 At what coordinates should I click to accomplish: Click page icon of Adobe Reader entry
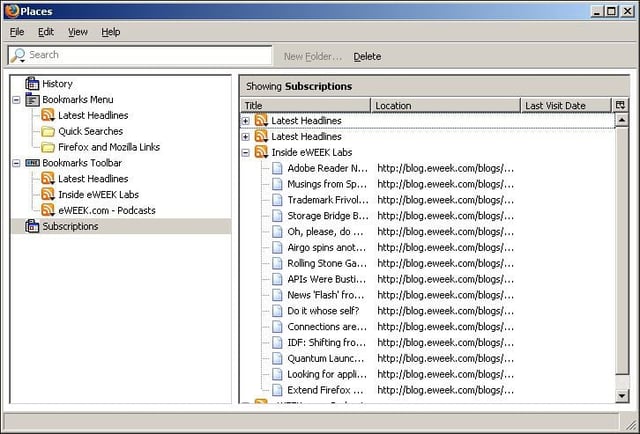277,168
